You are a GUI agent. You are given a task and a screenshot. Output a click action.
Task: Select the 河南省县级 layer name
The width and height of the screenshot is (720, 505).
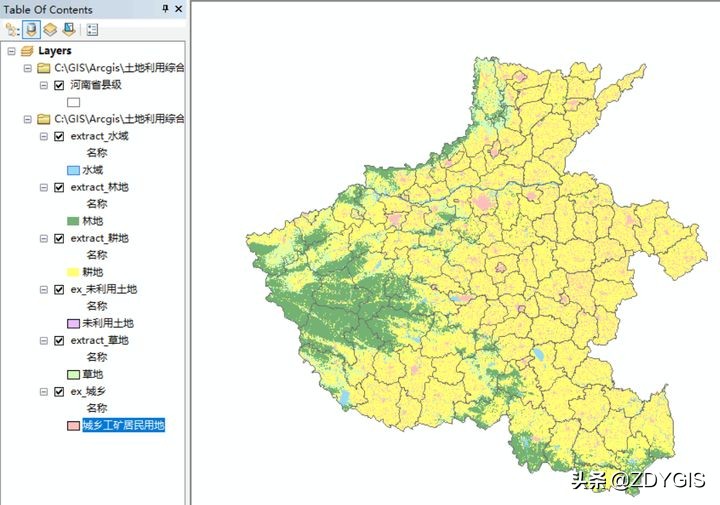pyautogui.click(x=96, y=85)
